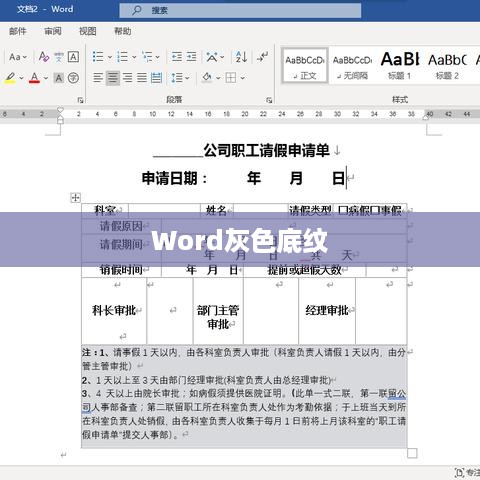Apply multilevel list formatting

147,57
